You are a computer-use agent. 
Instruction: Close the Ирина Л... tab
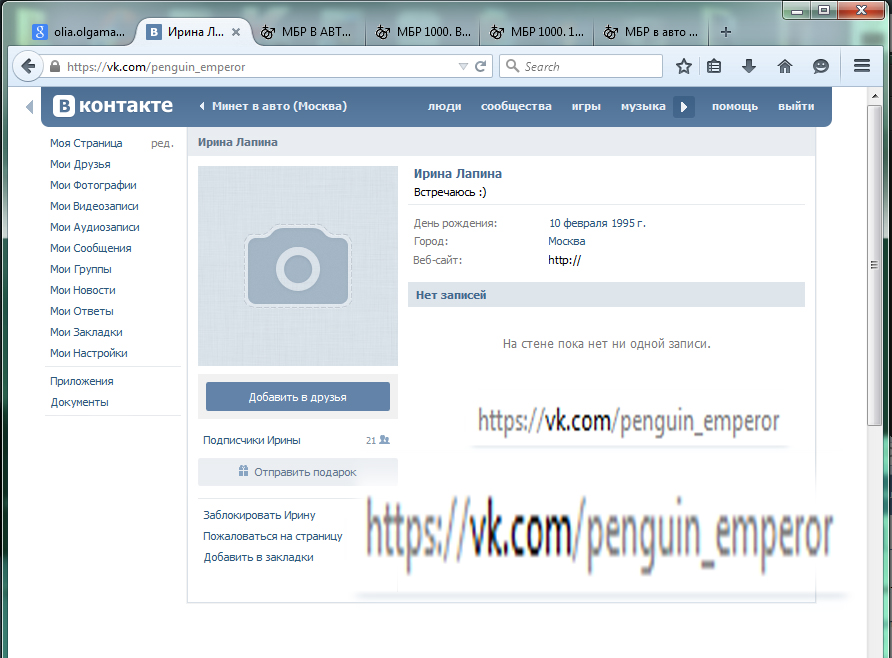pyautogui.click(x=236, y=32)
